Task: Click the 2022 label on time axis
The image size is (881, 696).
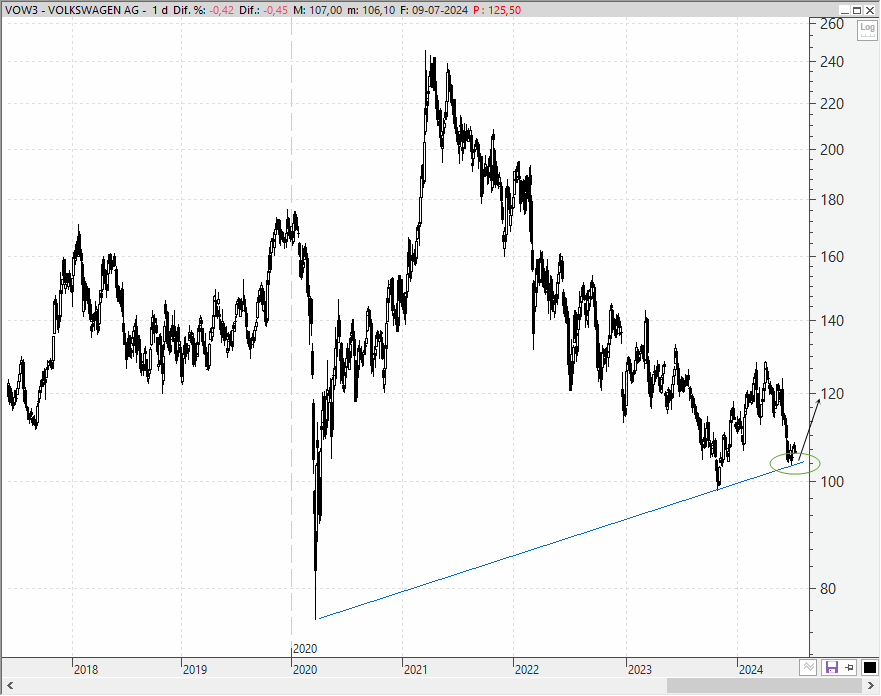Action: [526, 670]
